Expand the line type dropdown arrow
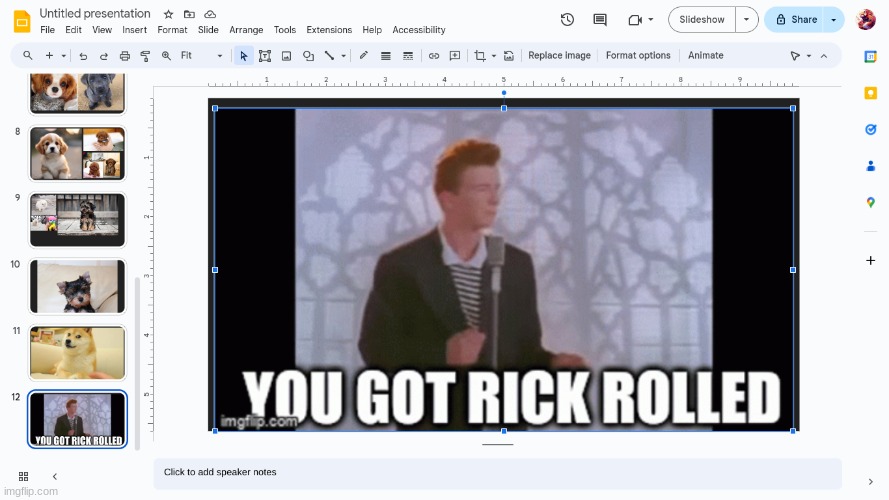This screenshot has width=889, height=500. (344, 56)
